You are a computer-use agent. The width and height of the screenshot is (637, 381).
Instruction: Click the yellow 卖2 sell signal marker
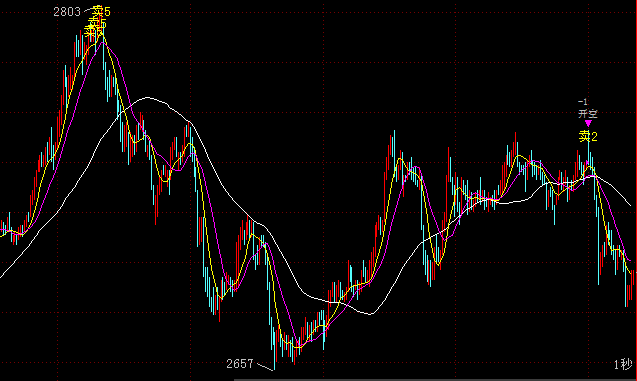[x=588, y=136]
